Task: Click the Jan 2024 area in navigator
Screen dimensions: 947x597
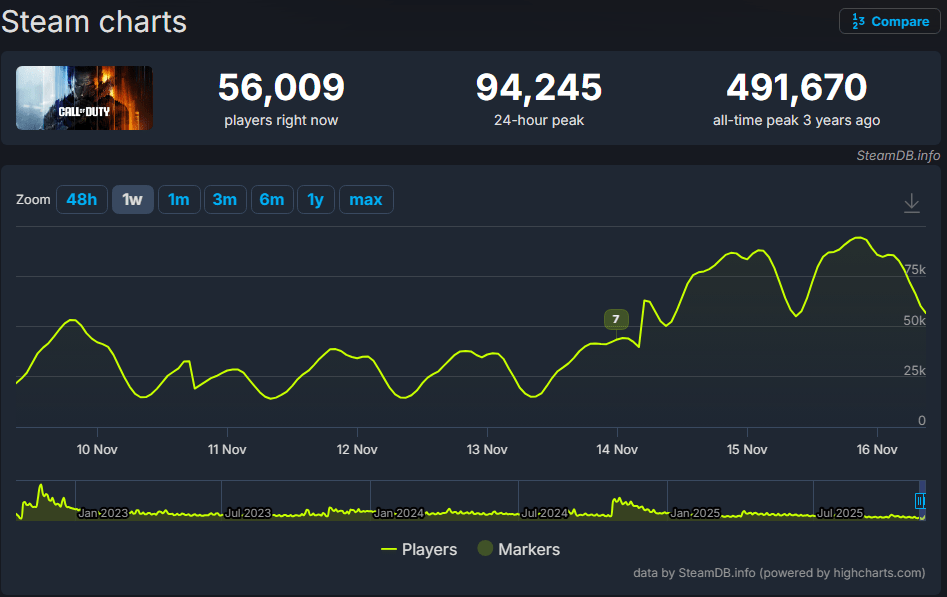Action: tap(398, 513)
